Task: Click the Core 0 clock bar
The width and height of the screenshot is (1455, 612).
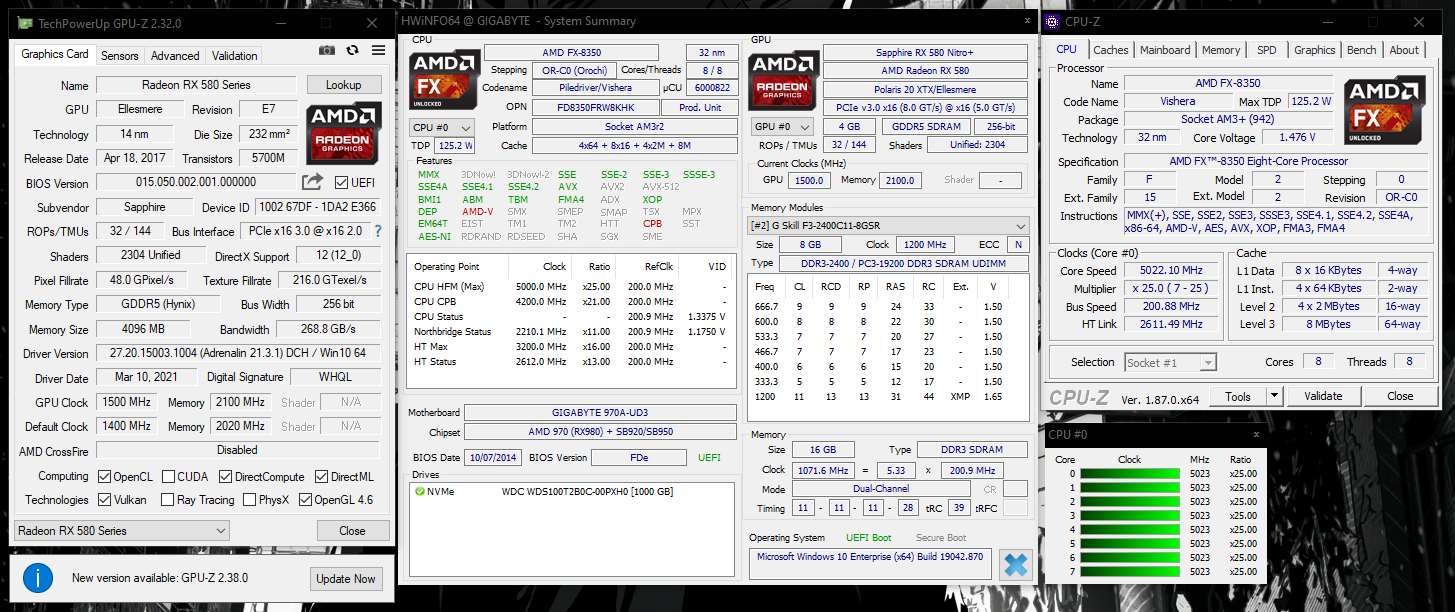Action: click(1129, 474)
